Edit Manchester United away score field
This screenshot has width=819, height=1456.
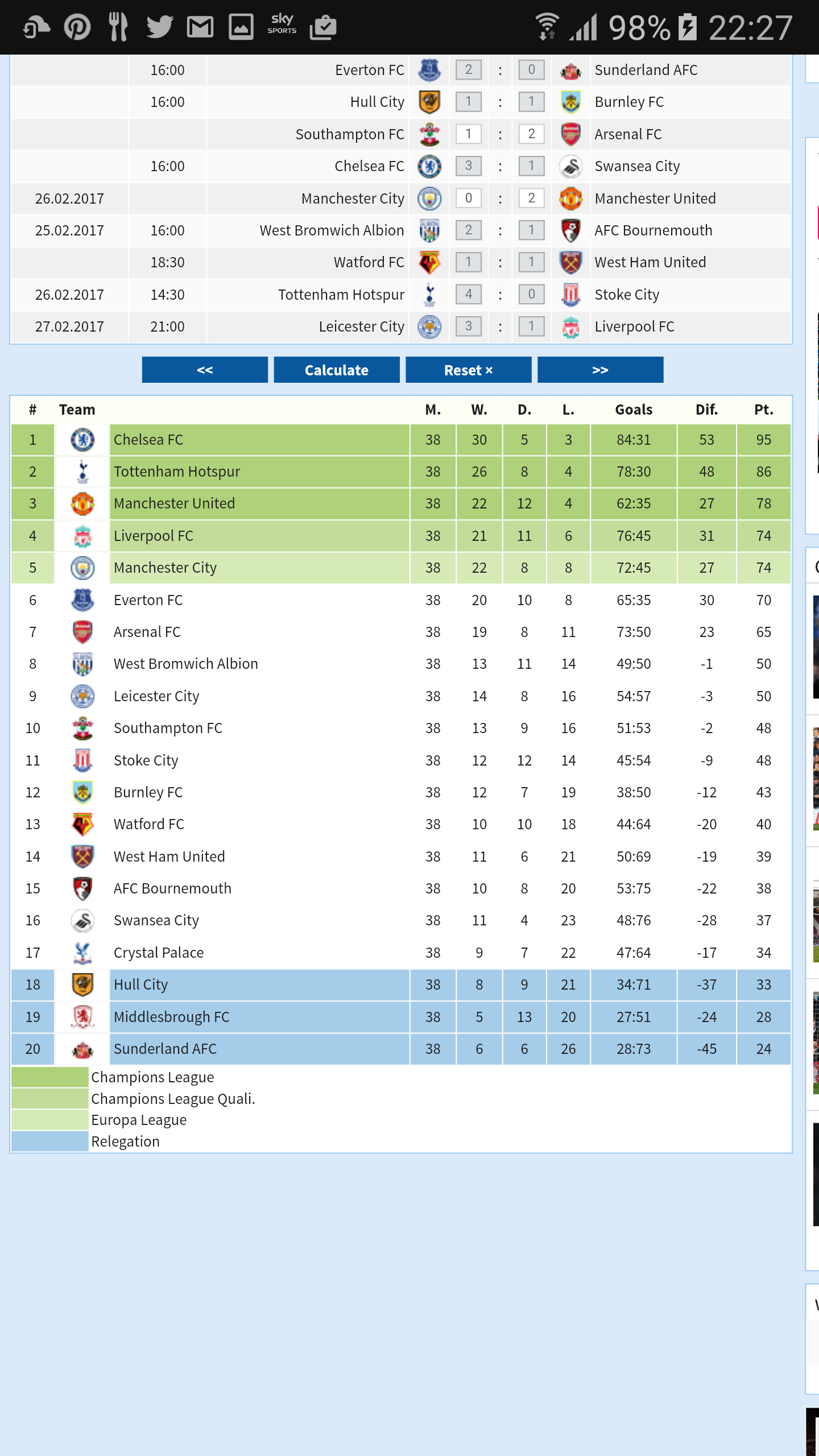tap(531, 198)
